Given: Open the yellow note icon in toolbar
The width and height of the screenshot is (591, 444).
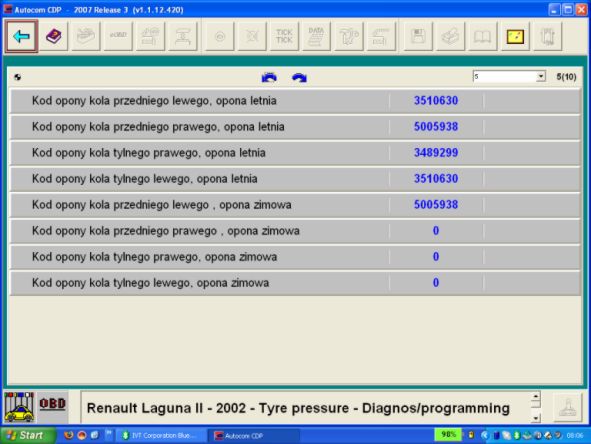Looking at the screenshot, I should pyautogui.click(x=515, y=37).
